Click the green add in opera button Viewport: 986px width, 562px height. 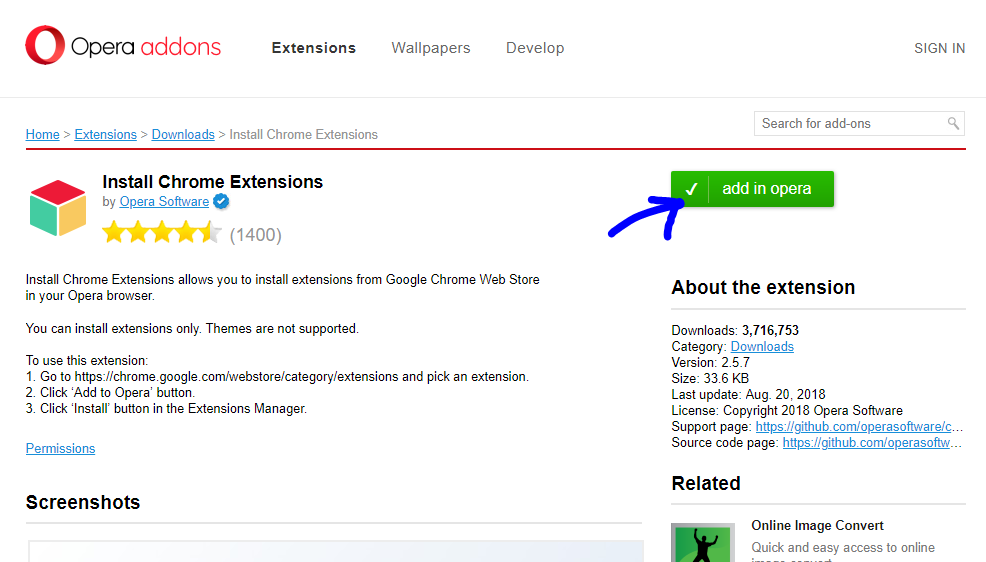pyautogui.click(x=752, y=189)
